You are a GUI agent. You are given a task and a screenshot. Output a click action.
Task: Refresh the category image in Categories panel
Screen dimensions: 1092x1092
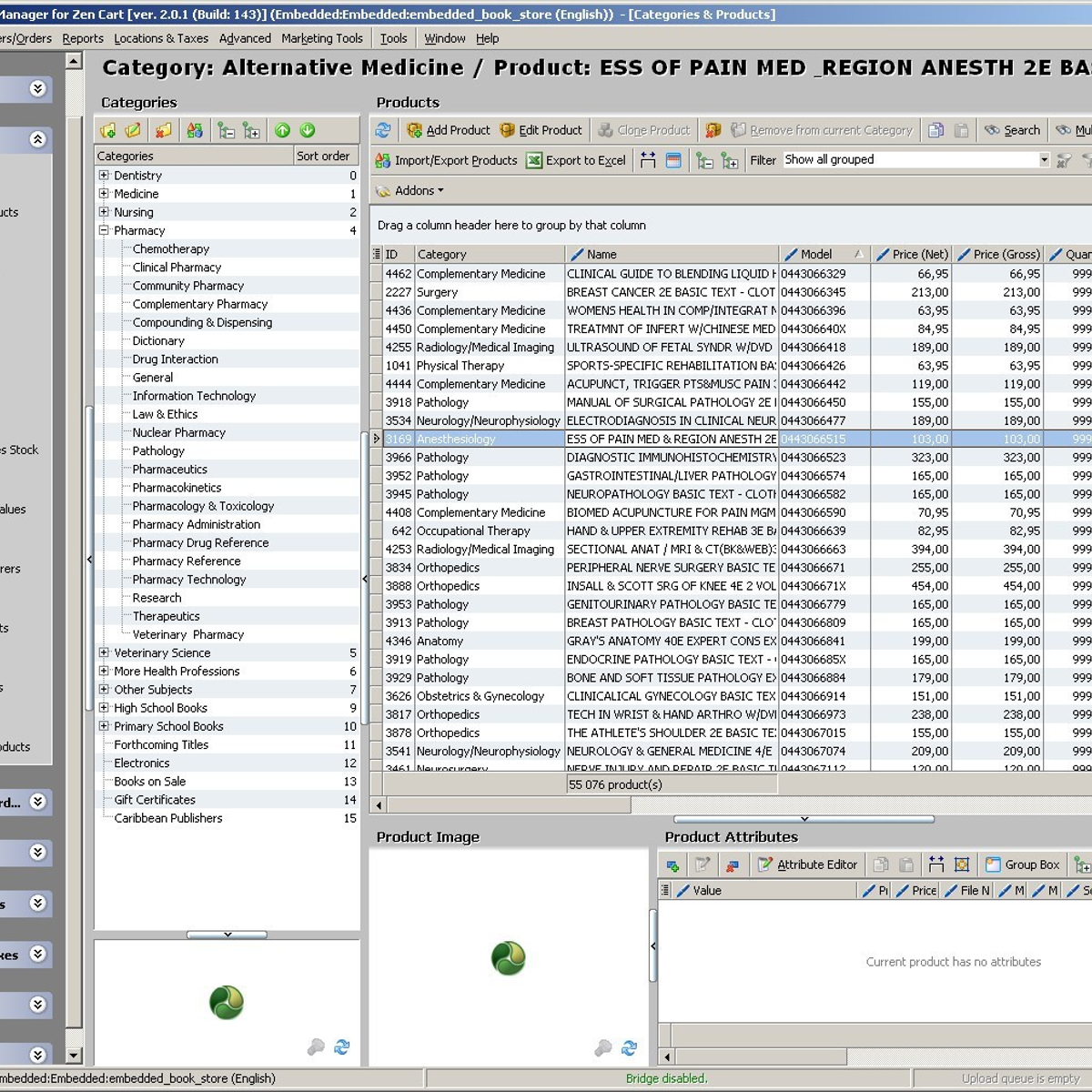[x=341, y=1047]
